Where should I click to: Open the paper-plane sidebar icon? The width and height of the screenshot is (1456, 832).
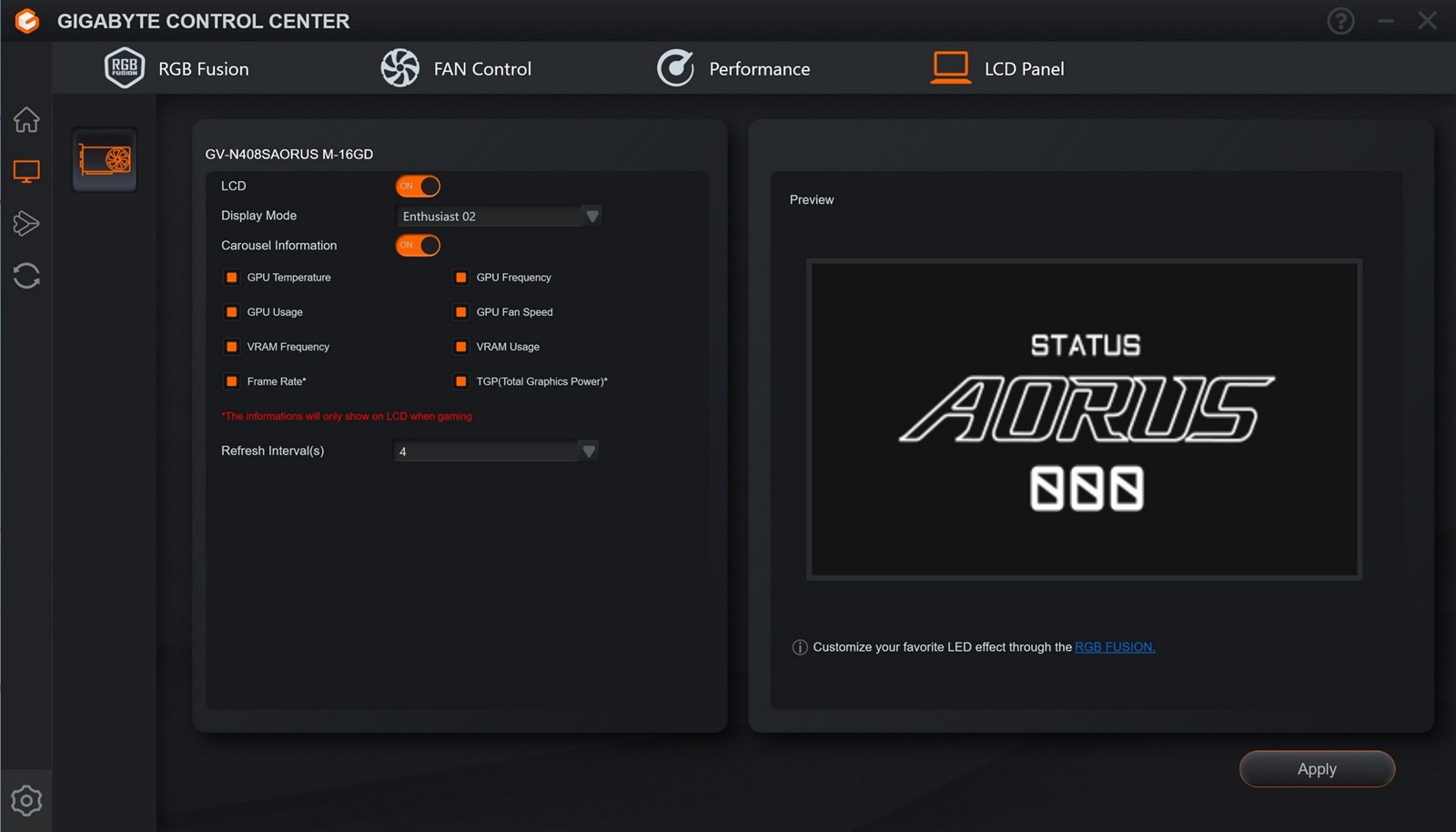point(26,223)
